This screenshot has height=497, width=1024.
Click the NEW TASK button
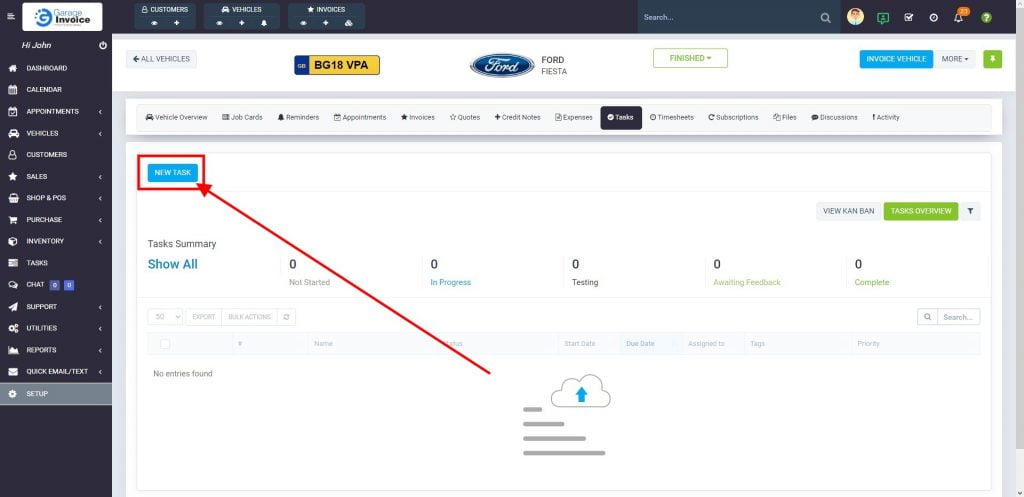coord(173,172)
